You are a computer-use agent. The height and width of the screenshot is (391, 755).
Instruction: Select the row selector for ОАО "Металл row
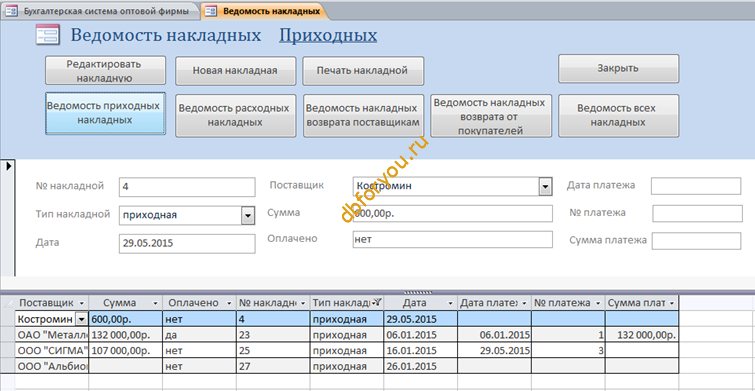[x=8, y=335]
